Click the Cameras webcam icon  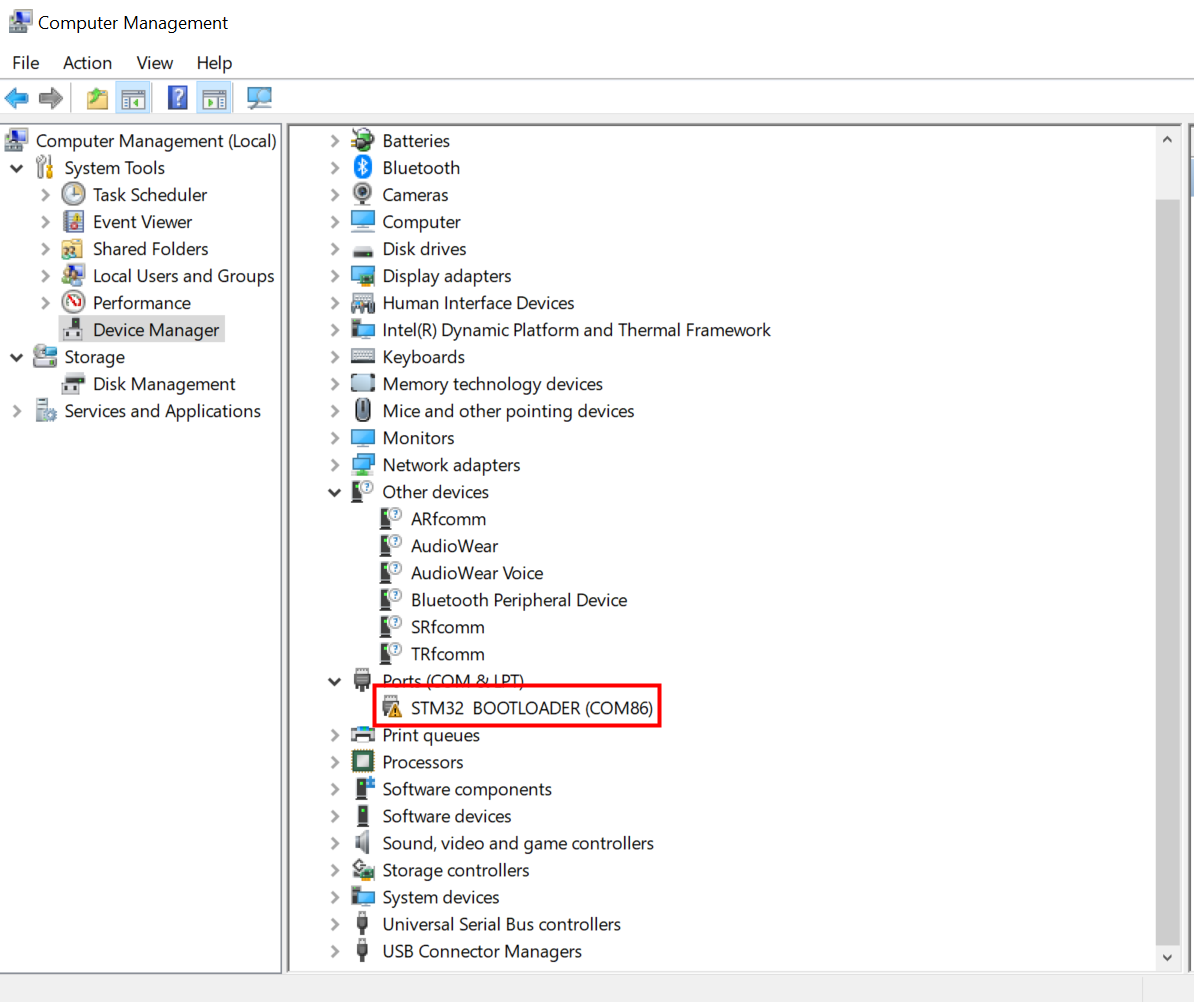(362, 193)
